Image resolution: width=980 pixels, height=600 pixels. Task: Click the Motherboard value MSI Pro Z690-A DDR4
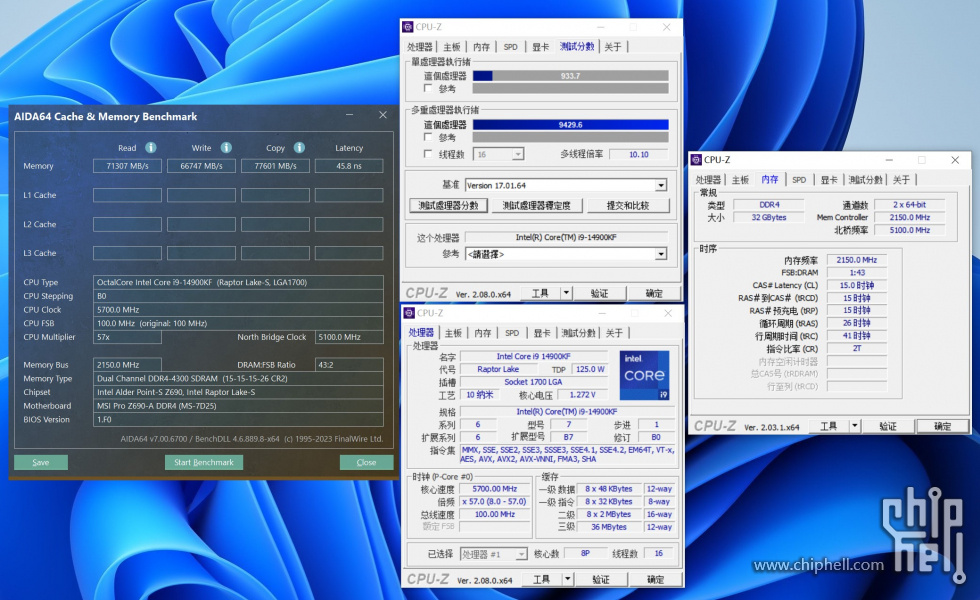tap(238, 406)
